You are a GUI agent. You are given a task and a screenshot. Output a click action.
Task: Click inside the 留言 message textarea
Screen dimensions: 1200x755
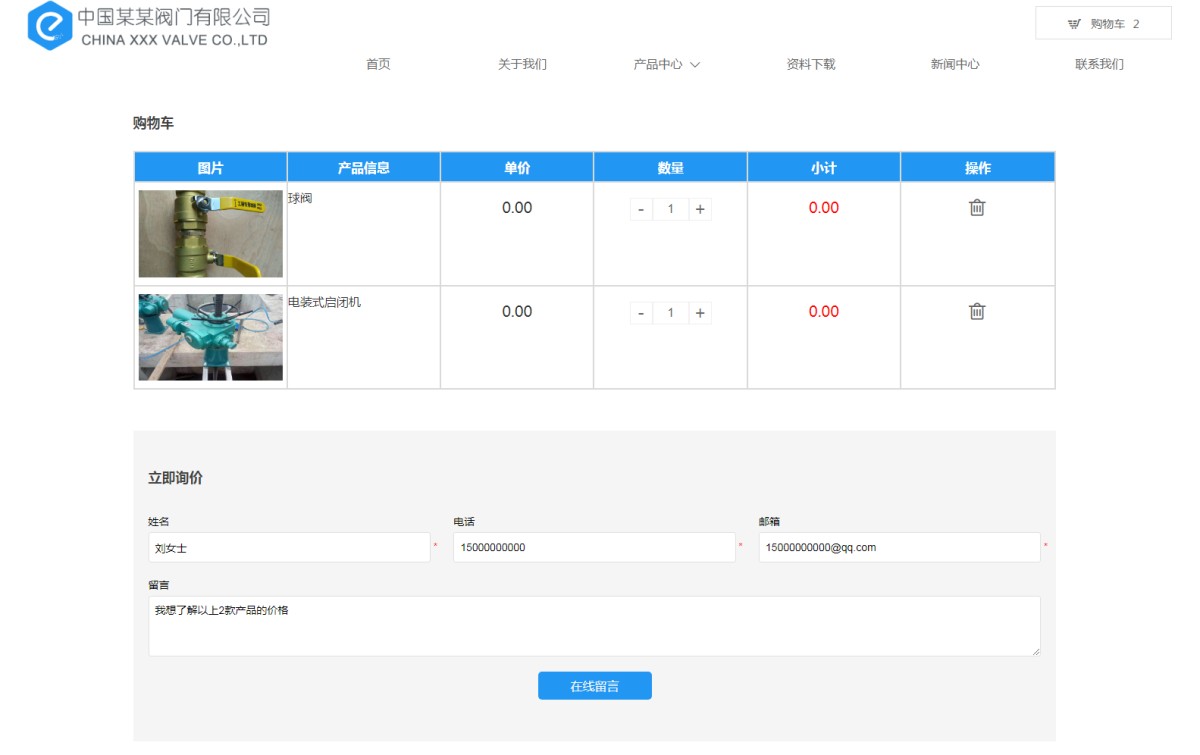click(x=594, y=626)
